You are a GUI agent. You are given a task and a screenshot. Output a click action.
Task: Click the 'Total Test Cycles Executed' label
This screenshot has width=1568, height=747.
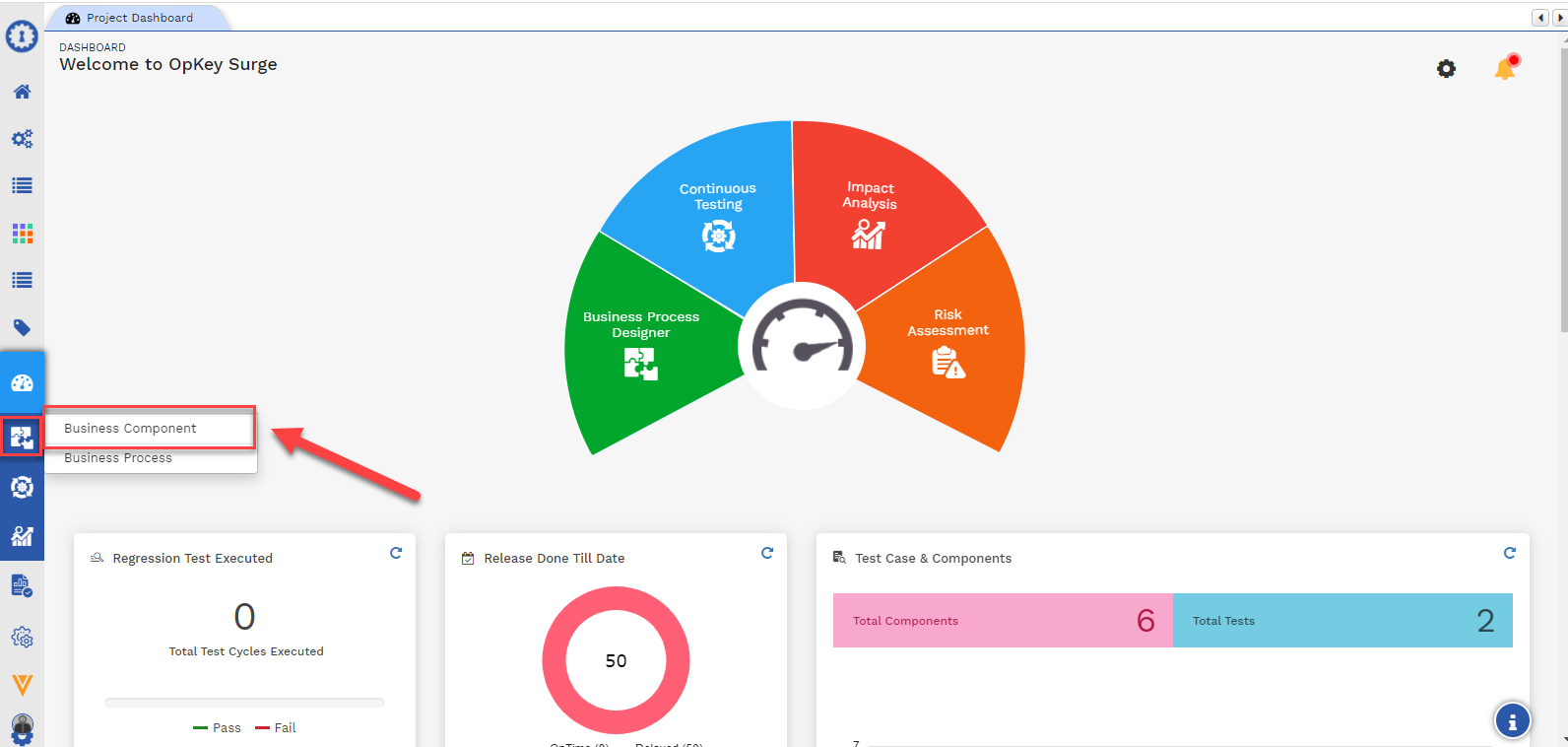point(246,651)
